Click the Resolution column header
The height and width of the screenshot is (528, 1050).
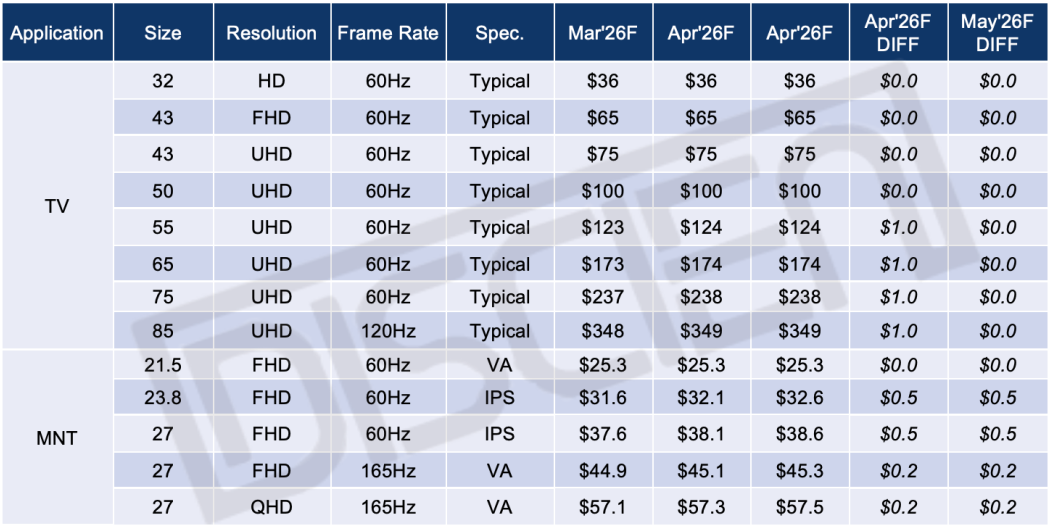click(x=271, y=33)
